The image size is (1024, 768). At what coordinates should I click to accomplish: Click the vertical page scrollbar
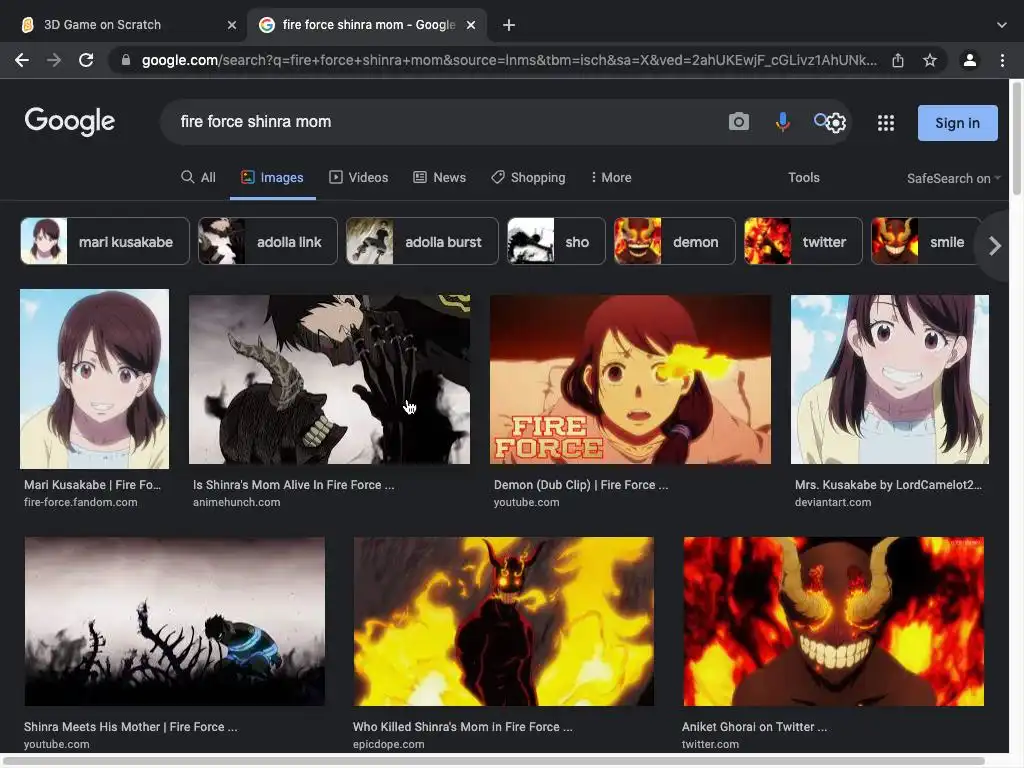(x=1016, y=138)
